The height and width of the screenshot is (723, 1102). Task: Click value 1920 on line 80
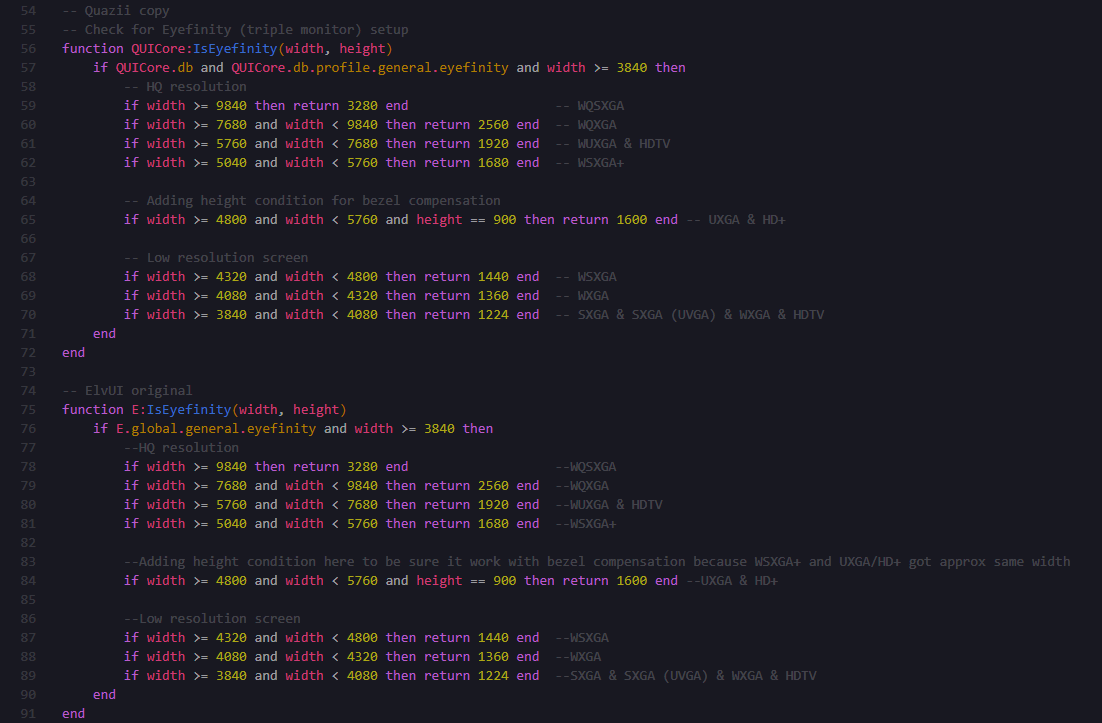(493, 504)
